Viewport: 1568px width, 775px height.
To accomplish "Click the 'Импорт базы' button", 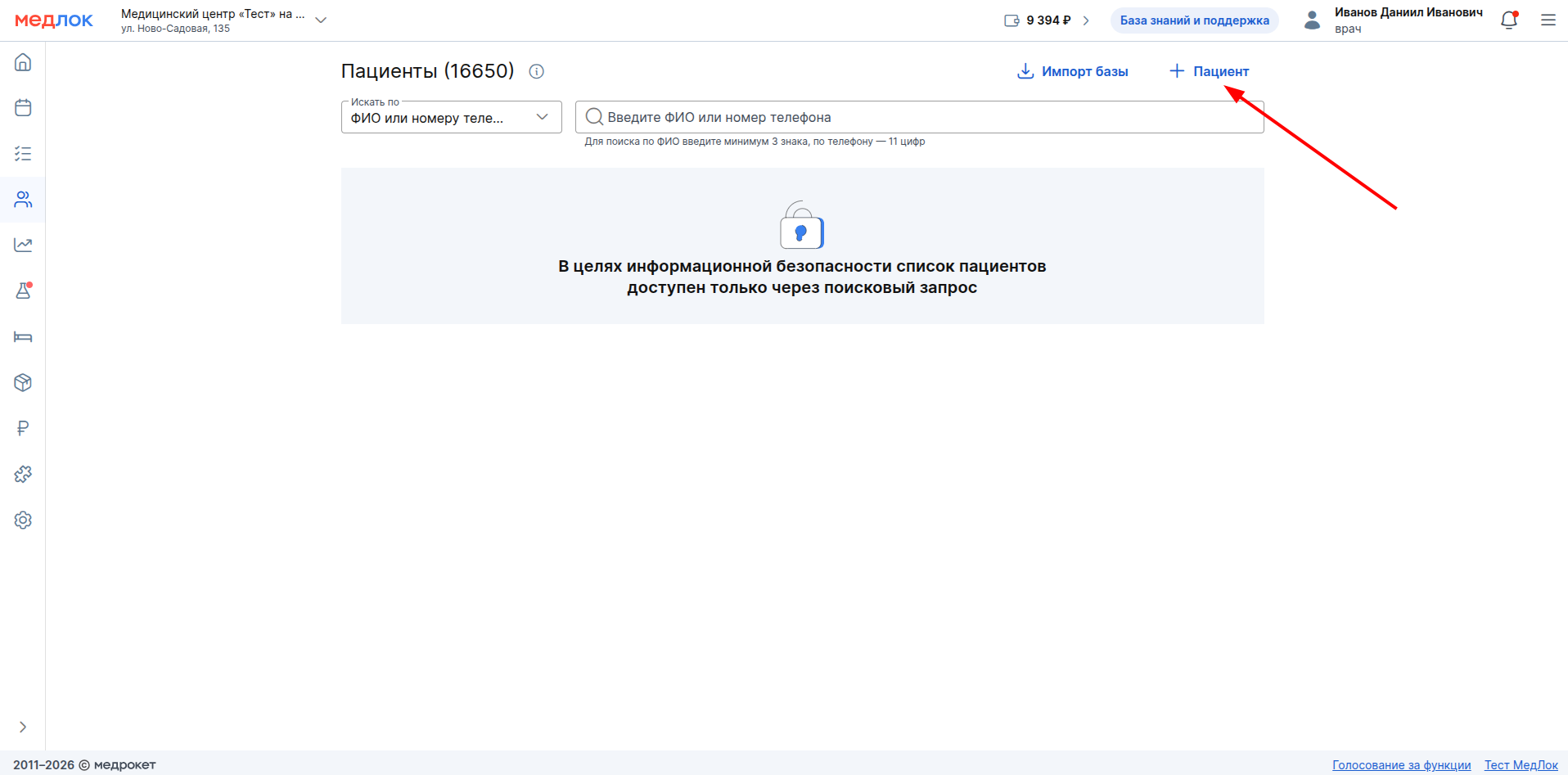I will tap(1072, 71).
